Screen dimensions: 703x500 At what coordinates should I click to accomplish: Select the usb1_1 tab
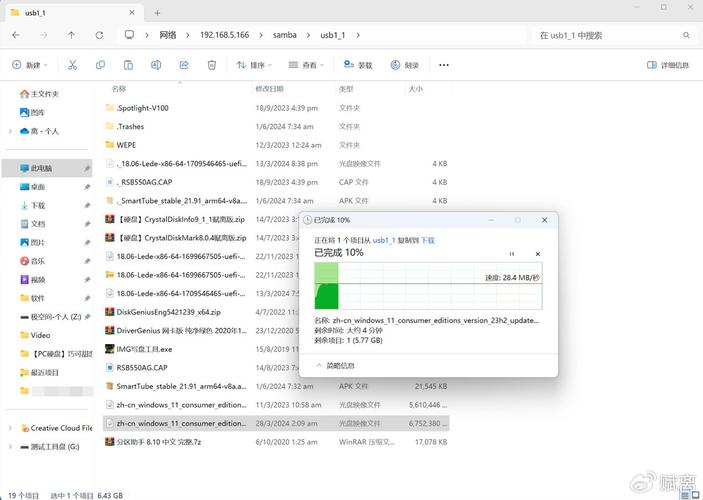pos(72,13)
